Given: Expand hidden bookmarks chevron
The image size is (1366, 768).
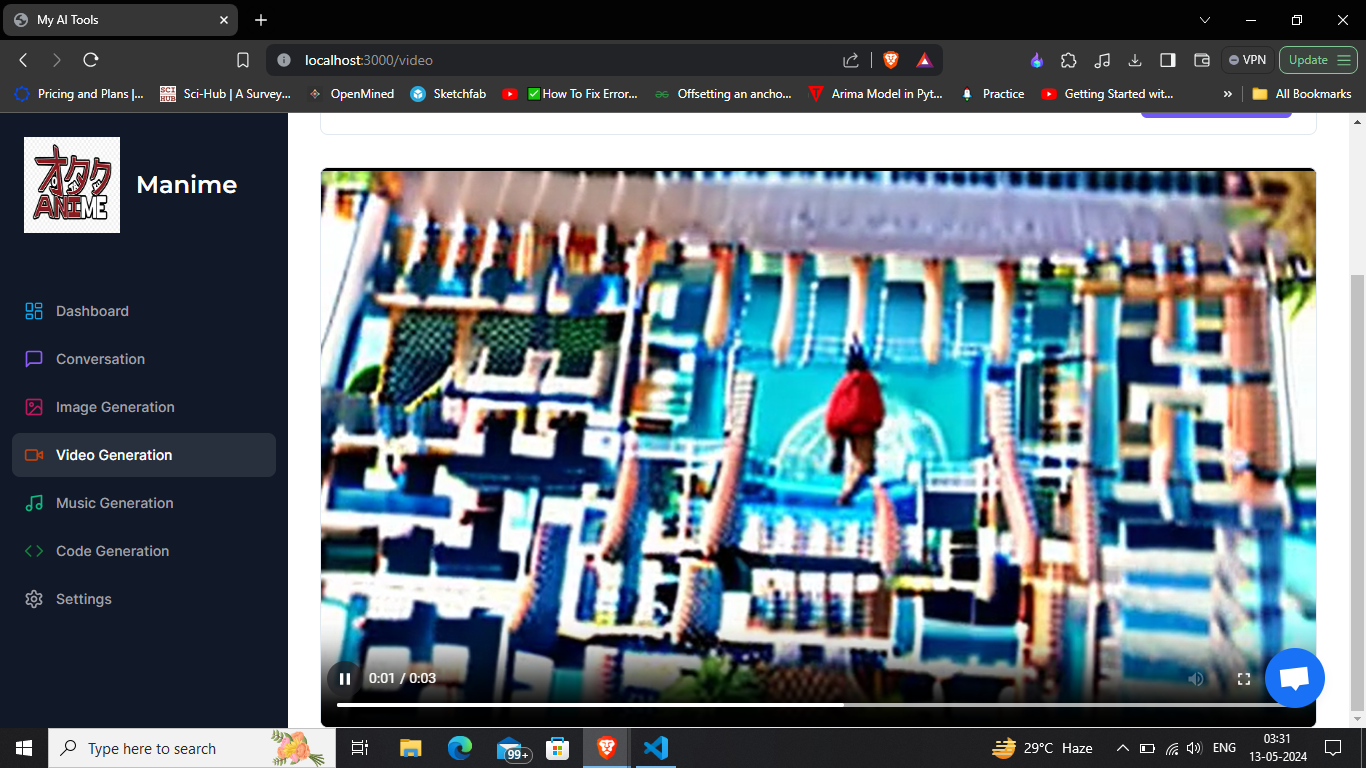Looking at the screenshot, I should point(1227,94).
